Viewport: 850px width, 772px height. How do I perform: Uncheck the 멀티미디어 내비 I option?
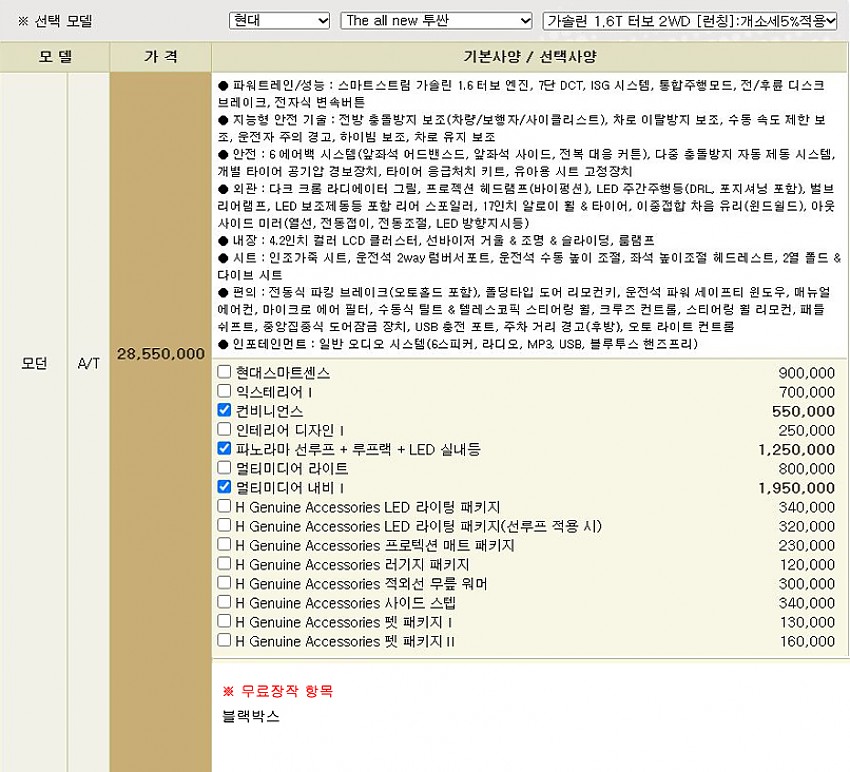[224, 487]
